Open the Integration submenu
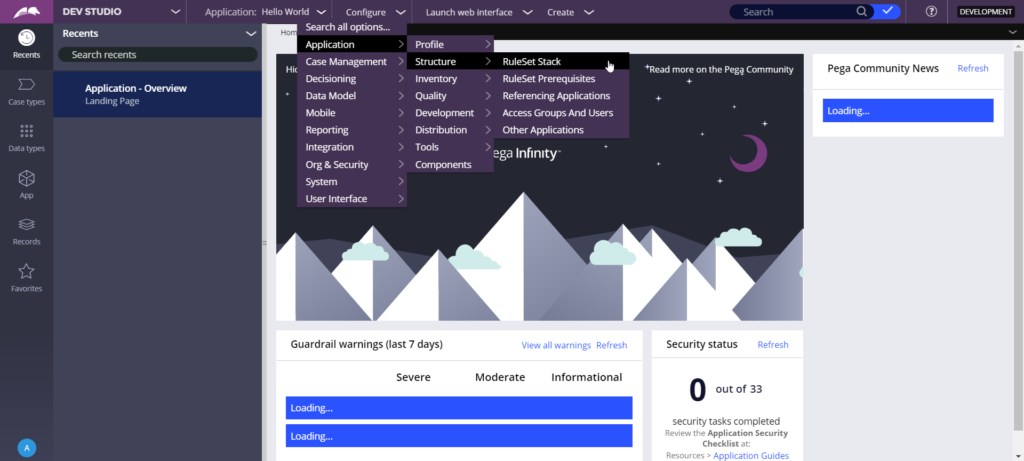Screen dimensions: 1024x461 (x=352, y=147)
